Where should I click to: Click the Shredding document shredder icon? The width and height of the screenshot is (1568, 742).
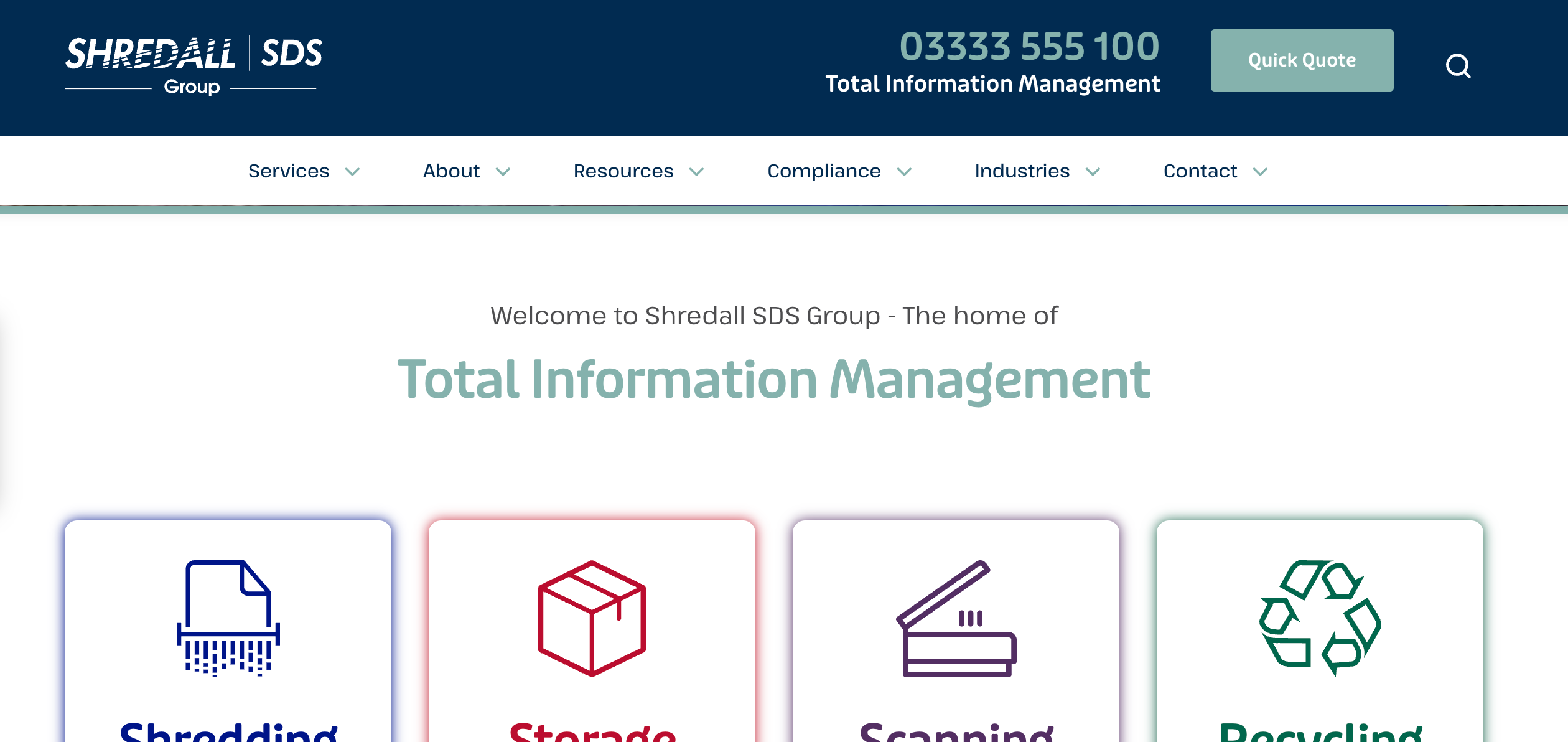[x=228, y=618]
